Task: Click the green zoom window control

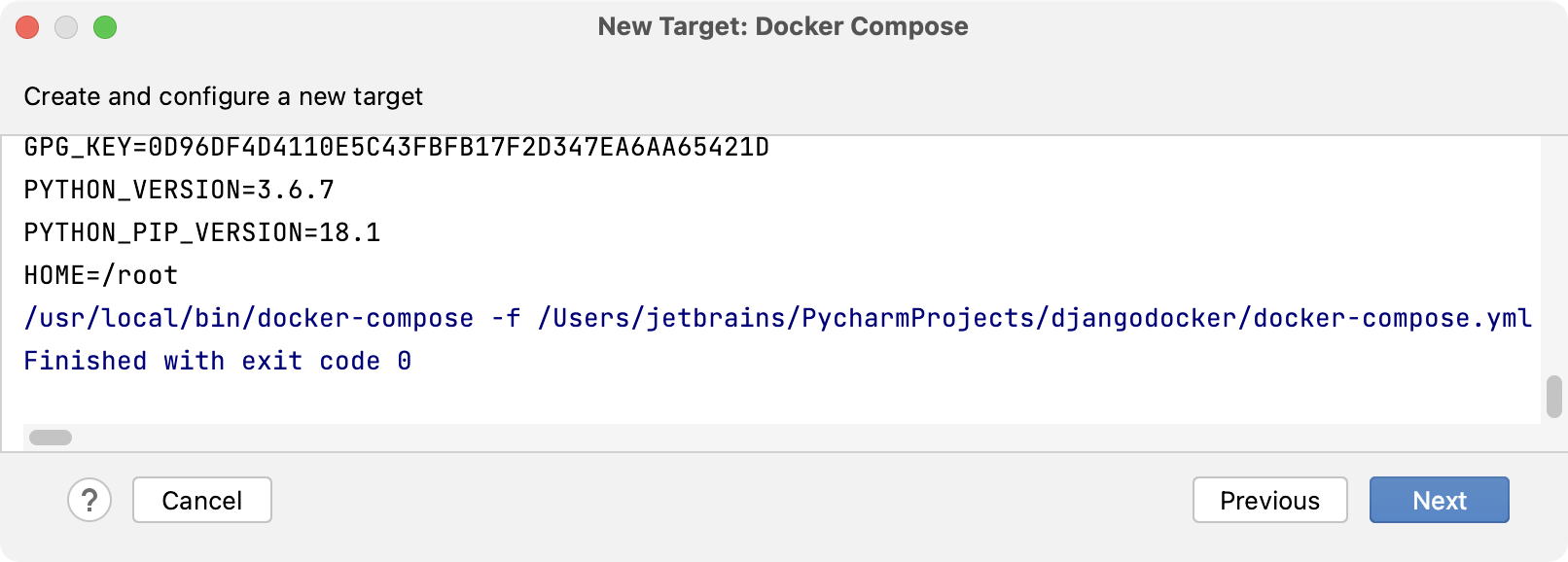Action: click(x=107, y=27)
